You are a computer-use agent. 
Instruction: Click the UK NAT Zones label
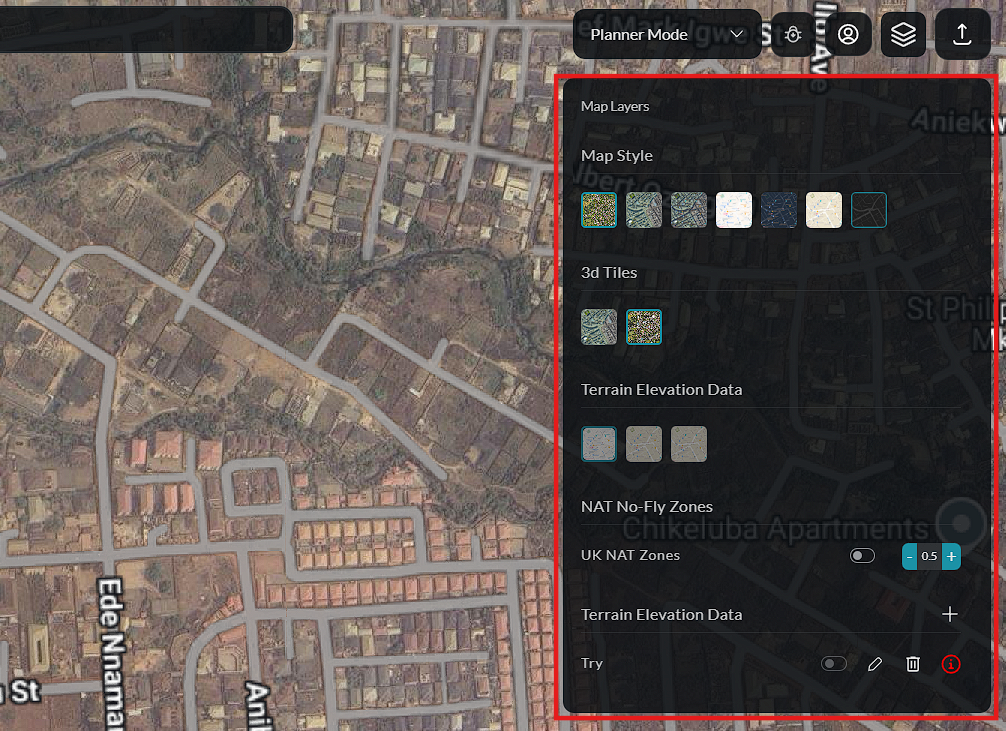click(x=630, y=556)
